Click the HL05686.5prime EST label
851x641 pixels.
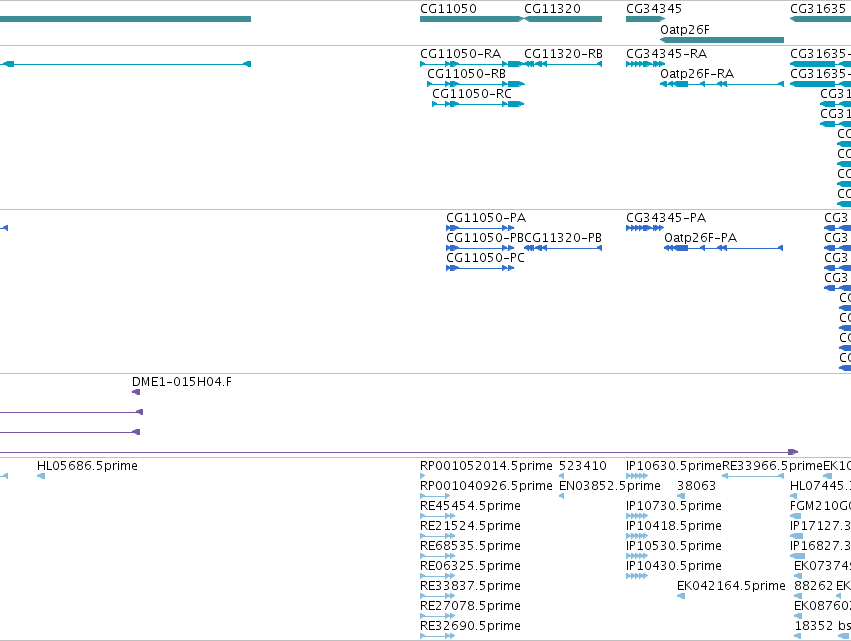pos(87,466)
